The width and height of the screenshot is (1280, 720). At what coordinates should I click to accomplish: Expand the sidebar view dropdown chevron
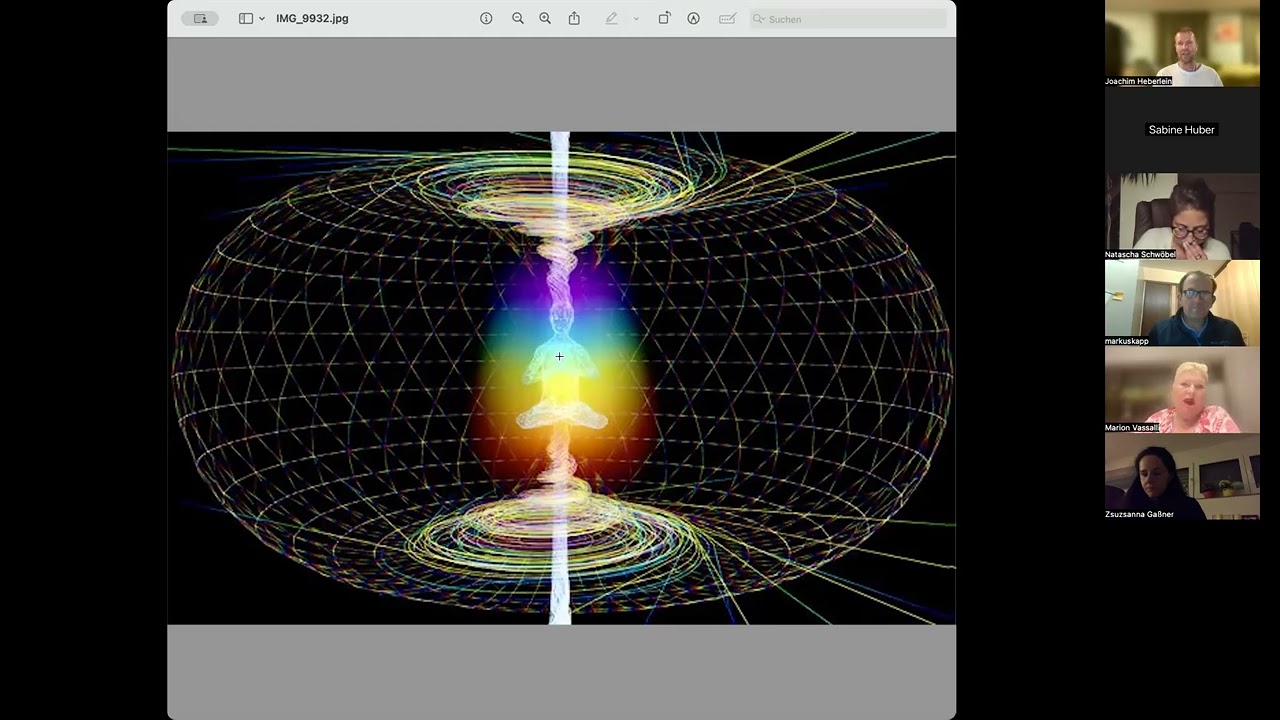pyautogui.click(x=262, y=18)
